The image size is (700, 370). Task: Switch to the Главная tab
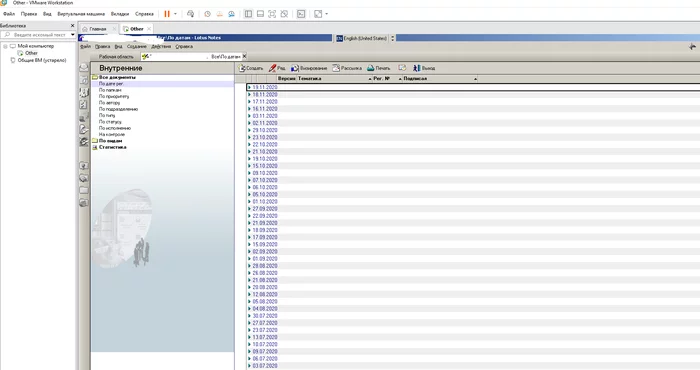point(98,29)
